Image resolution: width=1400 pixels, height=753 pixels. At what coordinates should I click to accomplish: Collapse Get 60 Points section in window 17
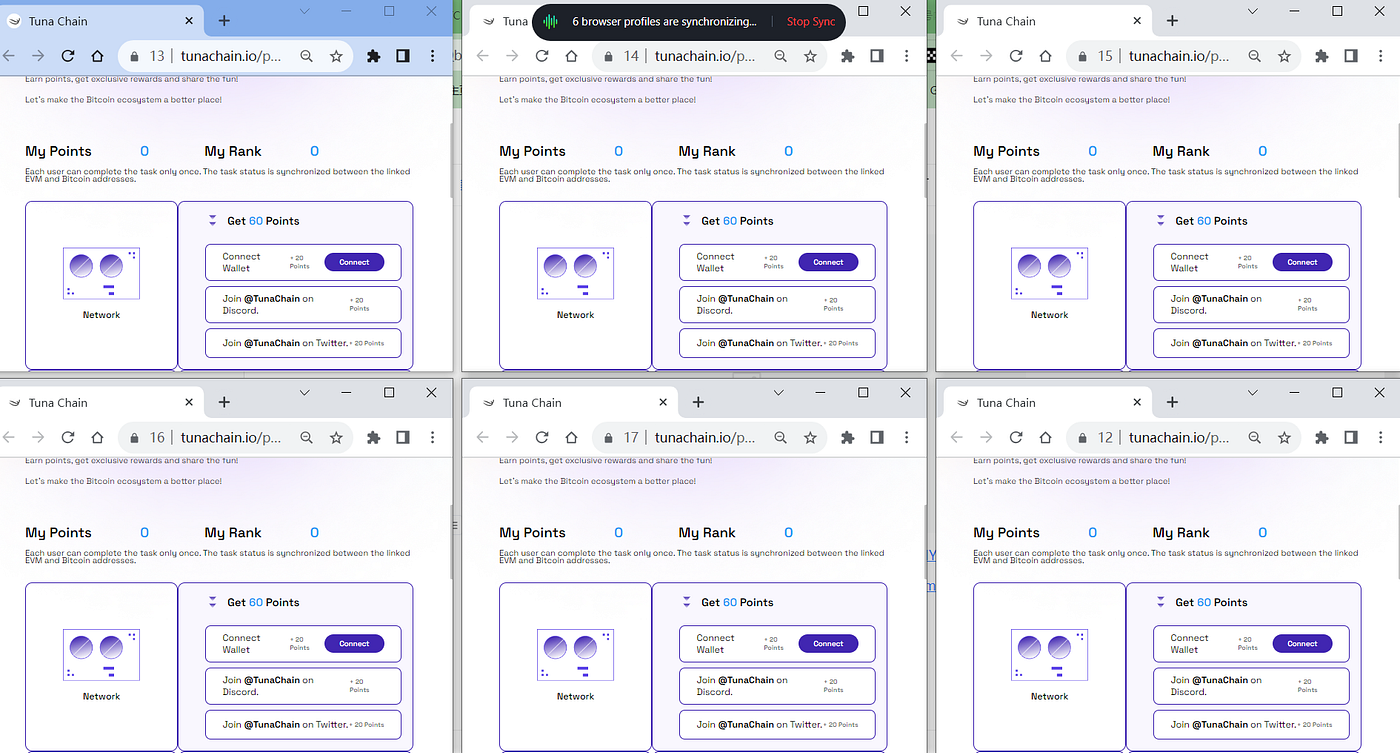click(x=686, y=602)
